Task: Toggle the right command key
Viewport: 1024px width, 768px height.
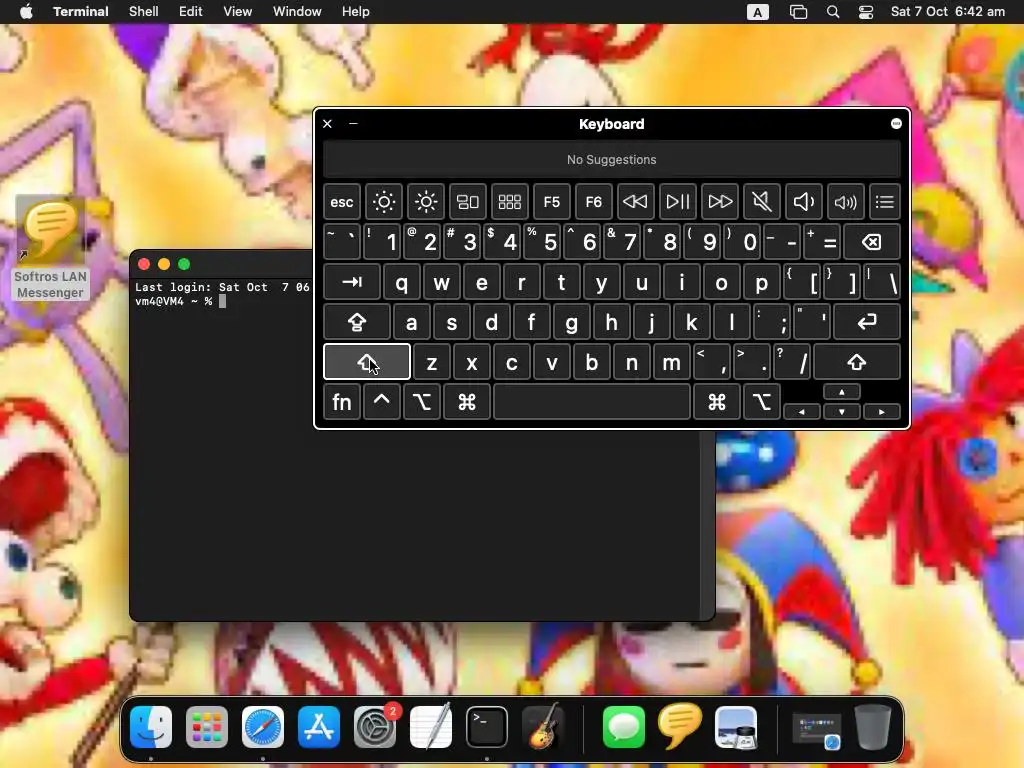Action: (716, 402)
